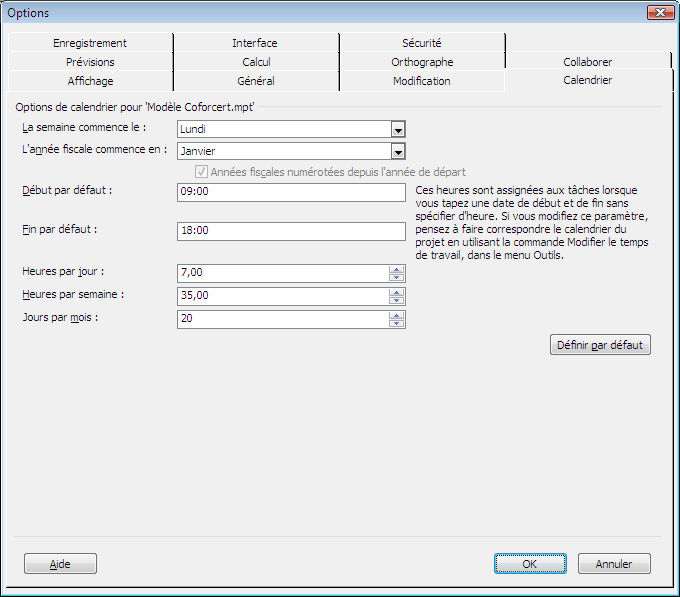Screen dimensions: 680x597
Task: Increase 'Heures par semaine' with up arrow
Action: (397, 292)
